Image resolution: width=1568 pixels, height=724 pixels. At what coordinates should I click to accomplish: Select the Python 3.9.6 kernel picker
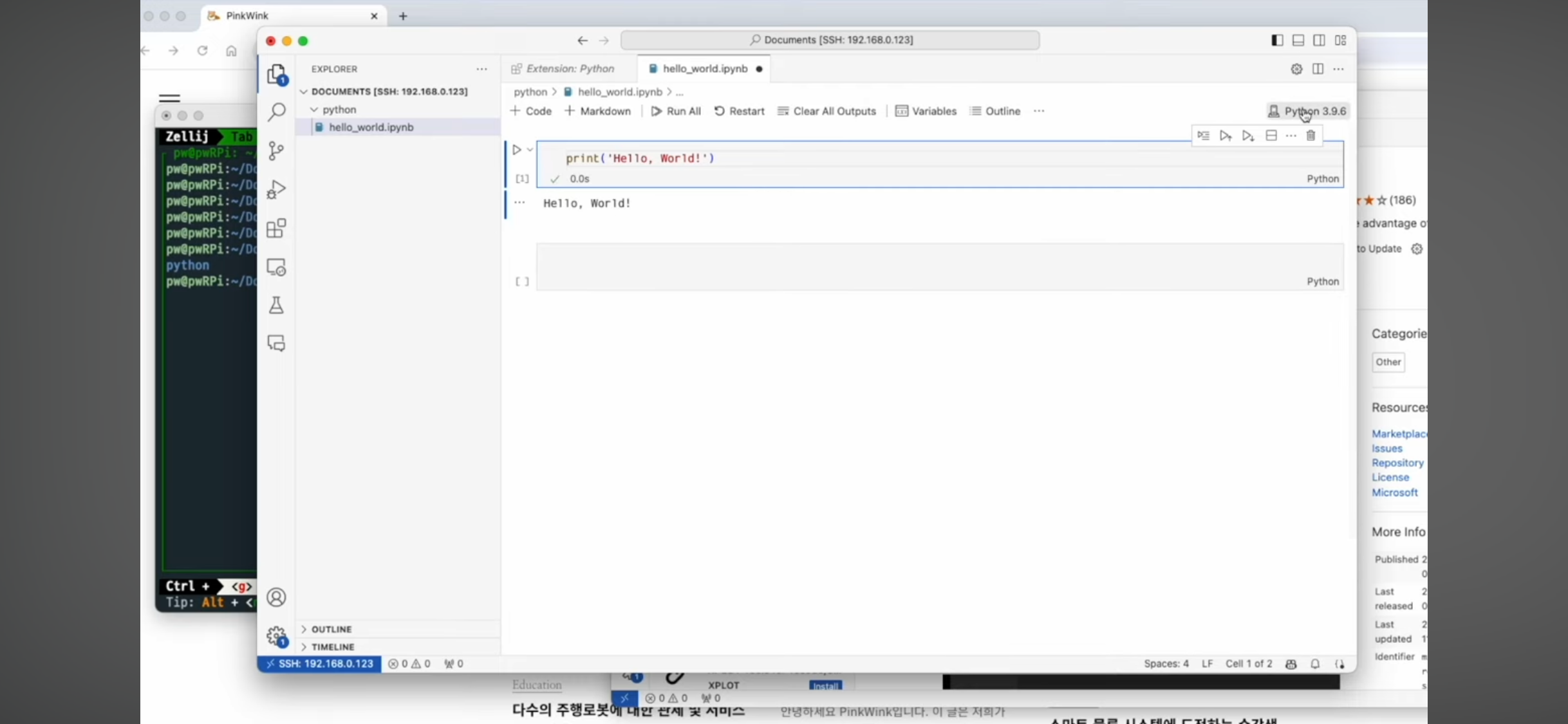[1307, 111]
